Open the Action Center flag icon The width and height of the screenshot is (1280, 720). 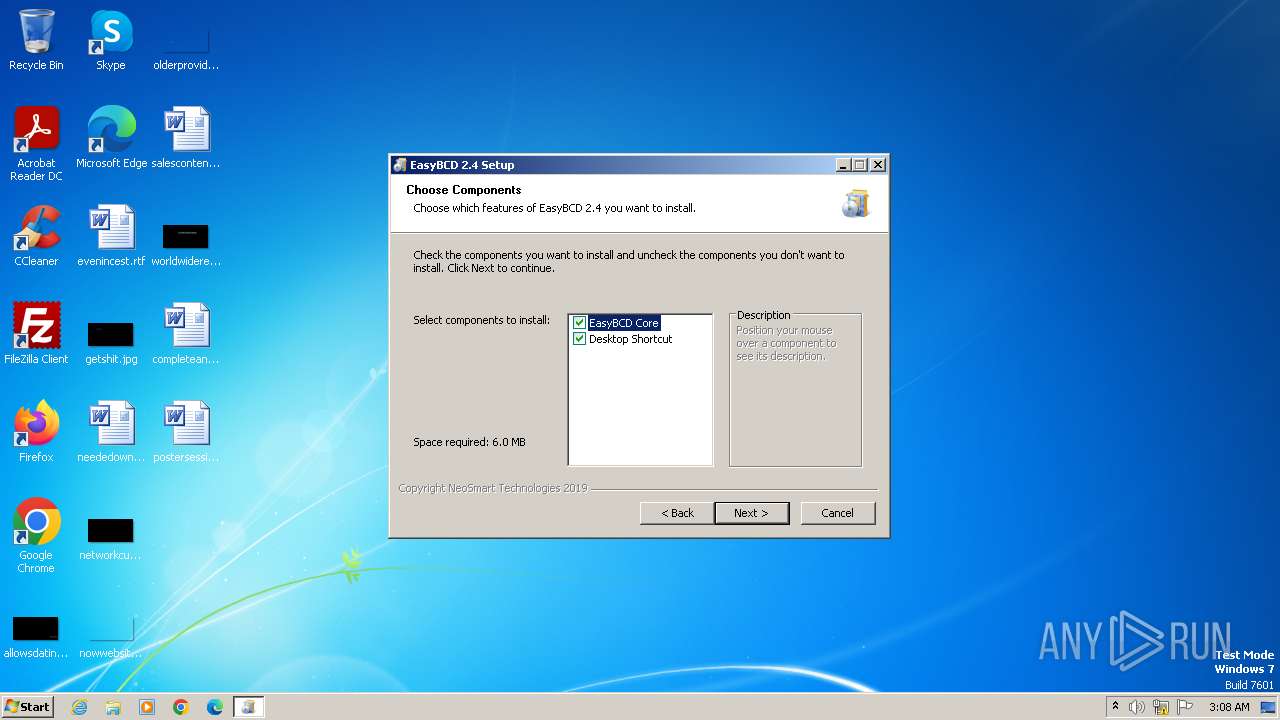tap(1185, 707)
